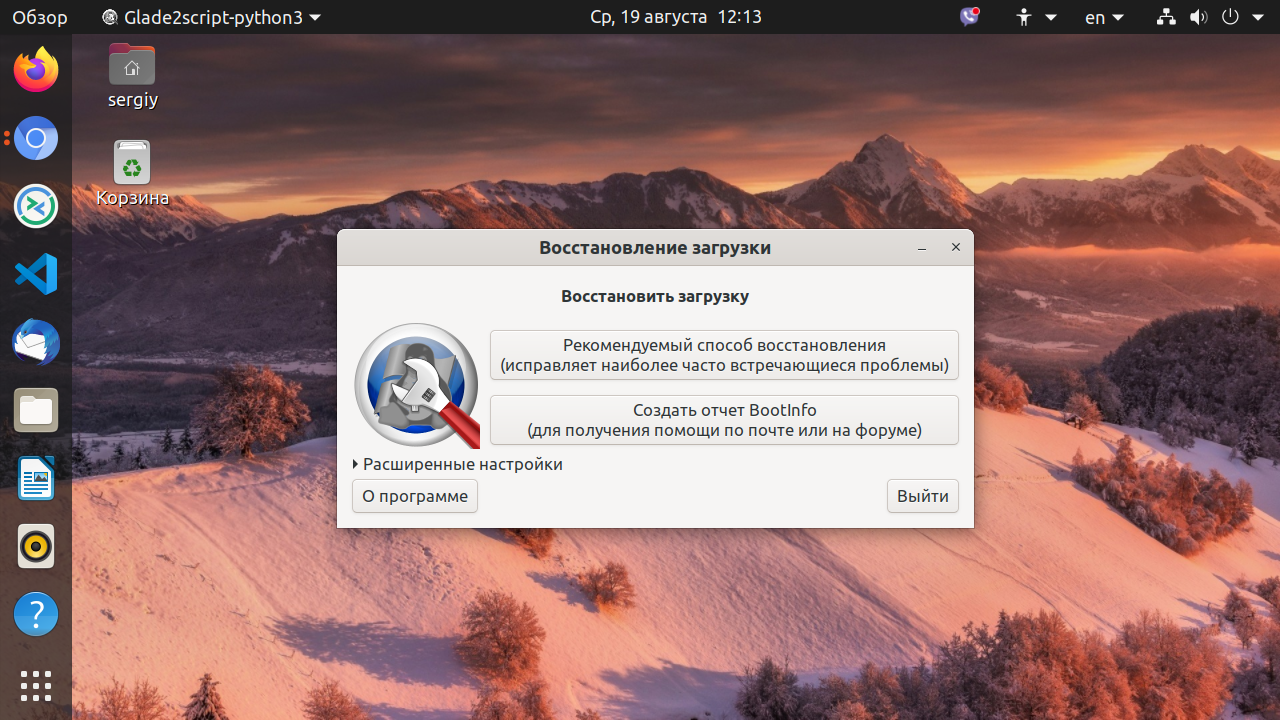Click the Выйти button
1280x720 pixels.
pyautogui.click(x=923, y=496)
